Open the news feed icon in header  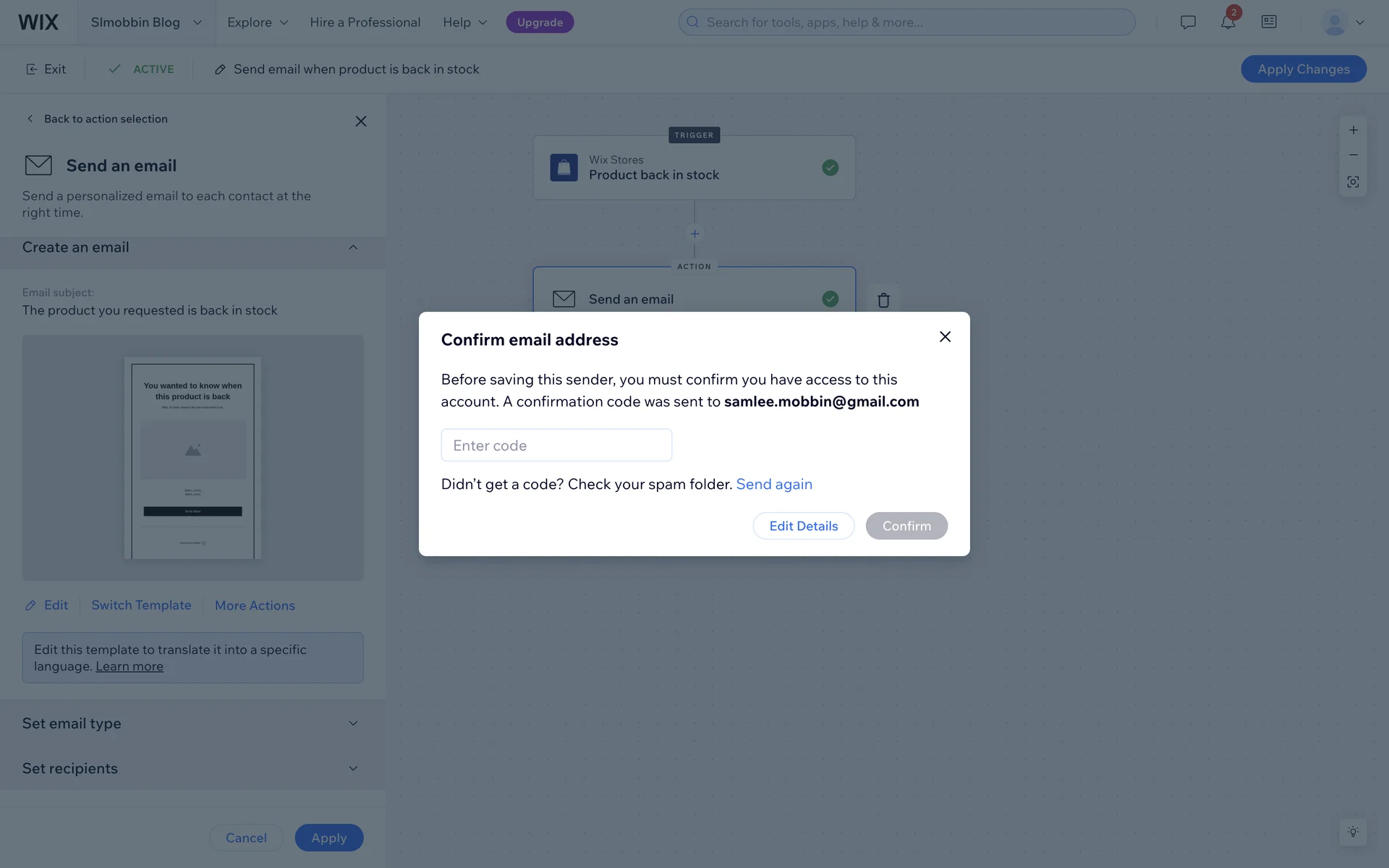1269,22
